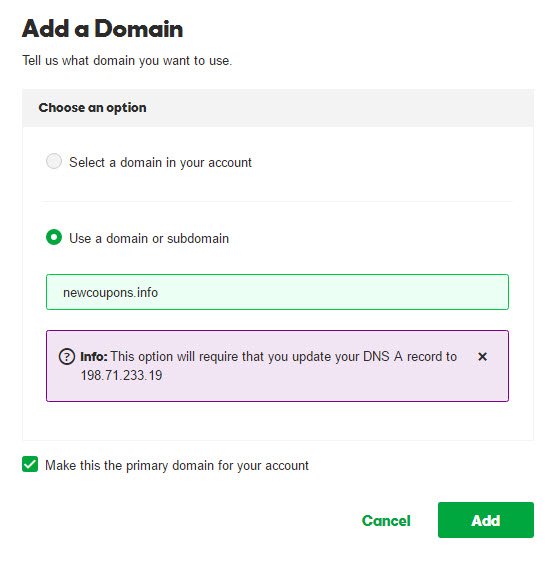Click 'Tell us what domain you want' subtitle
Viewport: 550px width, 562px height.
coord(127,61)
